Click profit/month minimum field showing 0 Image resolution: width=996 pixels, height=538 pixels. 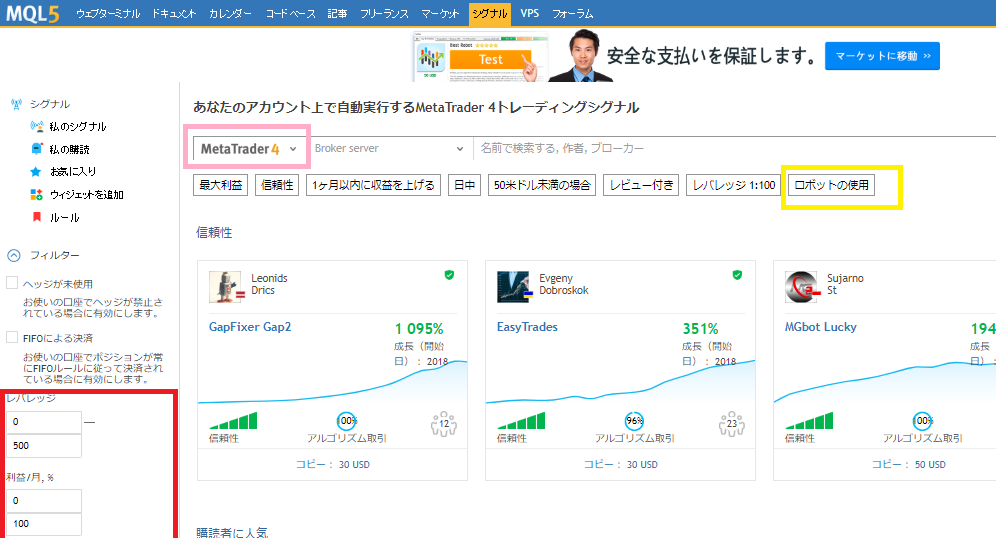(x=44, y=501)
